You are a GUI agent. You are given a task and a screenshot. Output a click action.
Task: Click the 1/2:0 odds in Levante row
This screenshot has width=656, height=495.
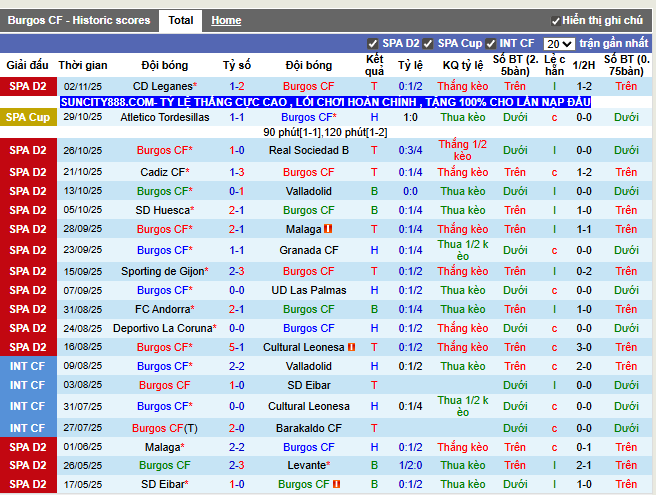tap(410, 465)
